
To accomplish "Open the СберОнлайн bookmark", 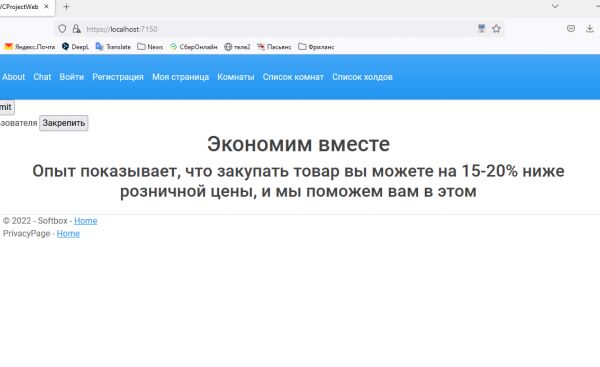I will click(194, 47).
